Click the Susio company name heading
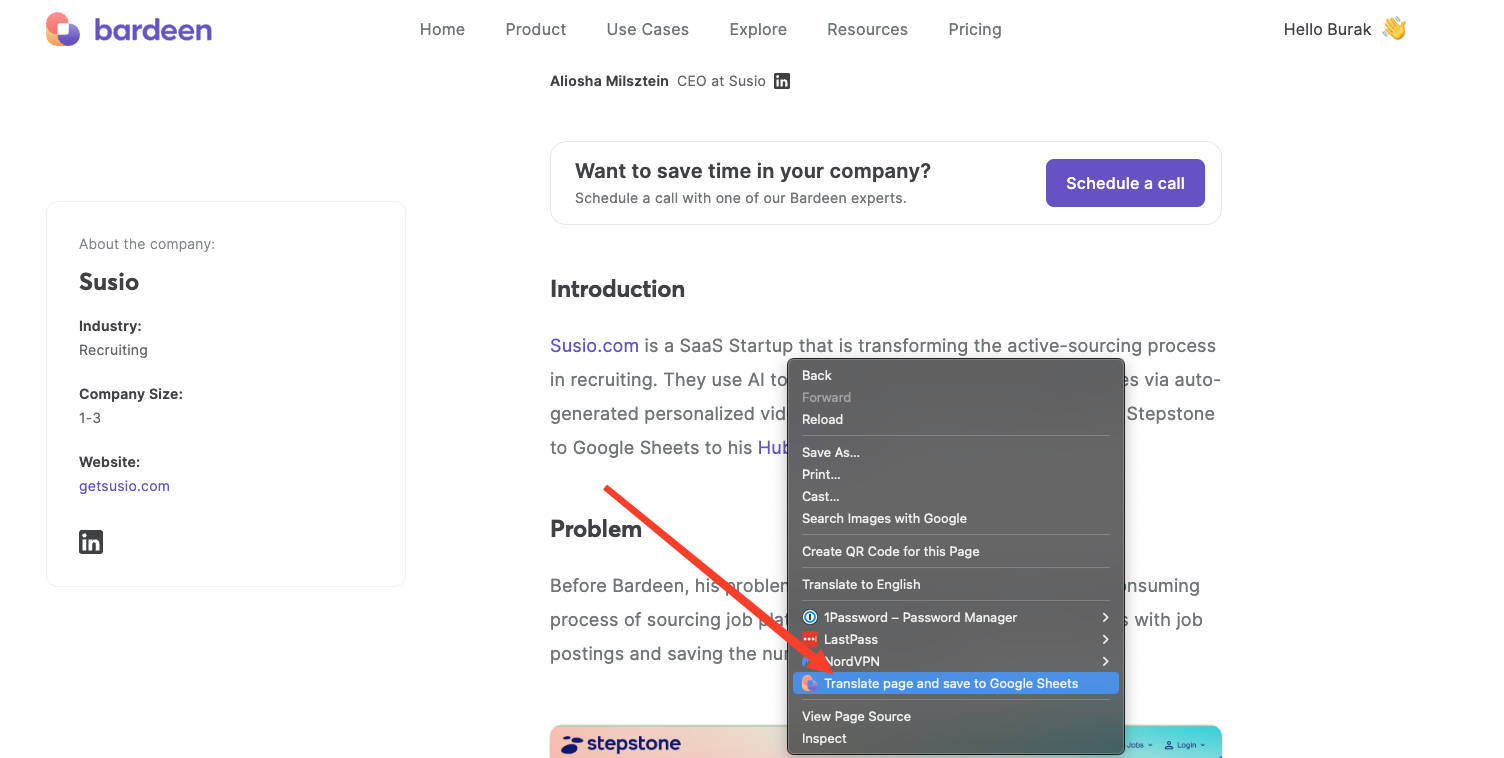This screenshot has width=1504, height=758. (x=109, y=282)
